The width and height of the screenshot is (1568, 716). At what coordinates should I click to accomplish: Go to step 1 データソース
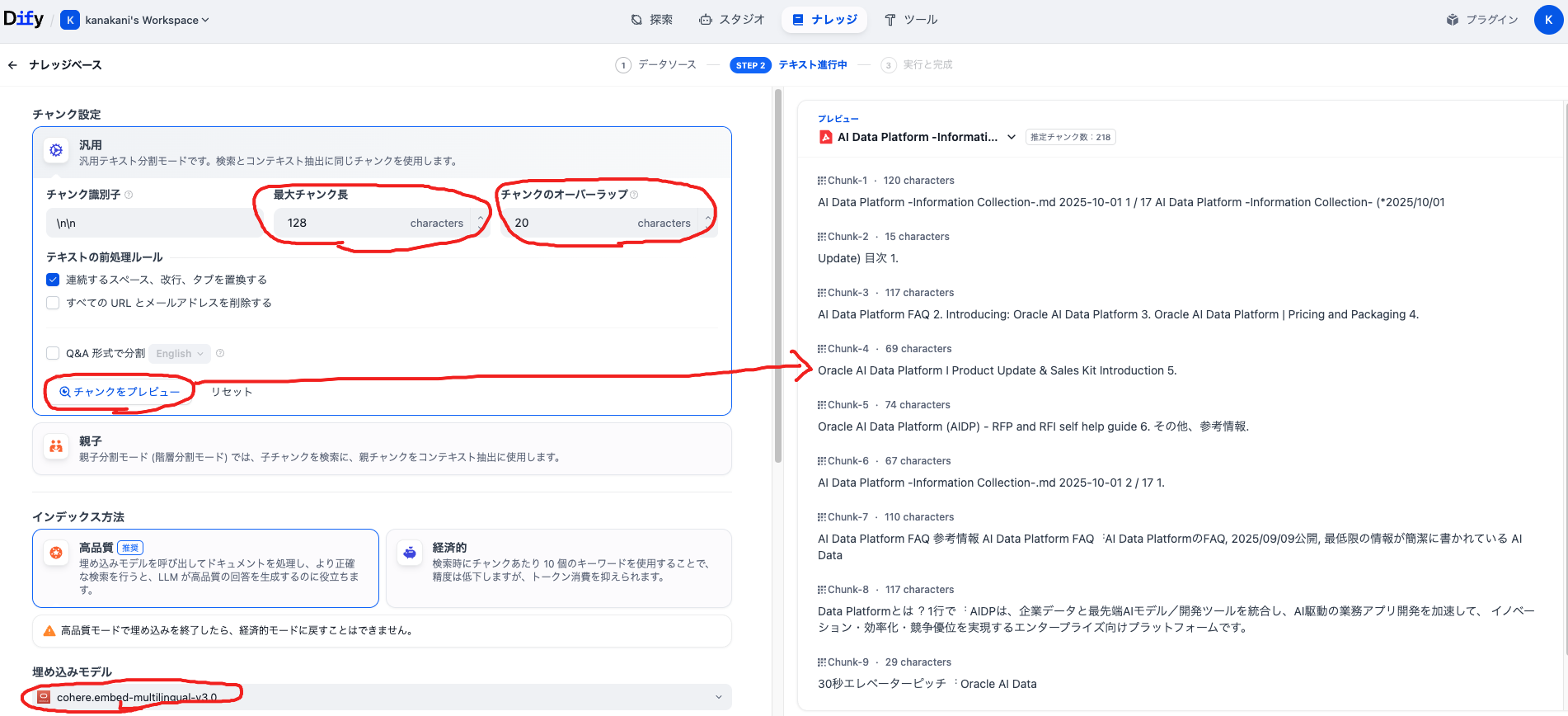tap(656, 65)
